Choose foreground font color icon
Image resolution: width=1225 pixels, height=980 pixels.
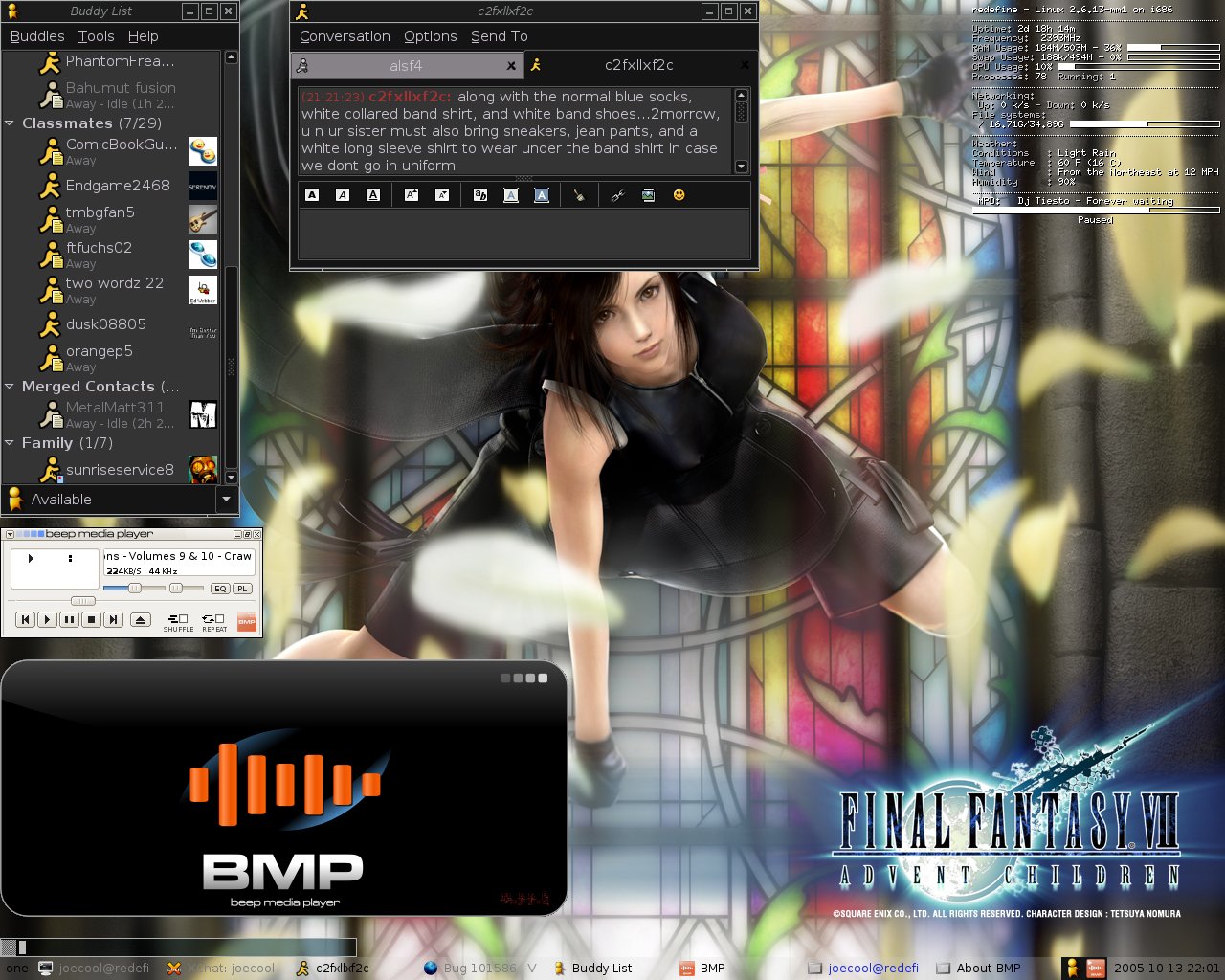(x=511, y=195)
